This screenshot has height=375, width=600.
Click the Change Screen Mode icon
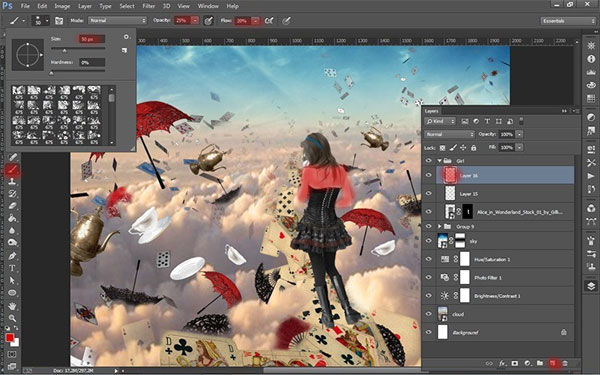12,366
